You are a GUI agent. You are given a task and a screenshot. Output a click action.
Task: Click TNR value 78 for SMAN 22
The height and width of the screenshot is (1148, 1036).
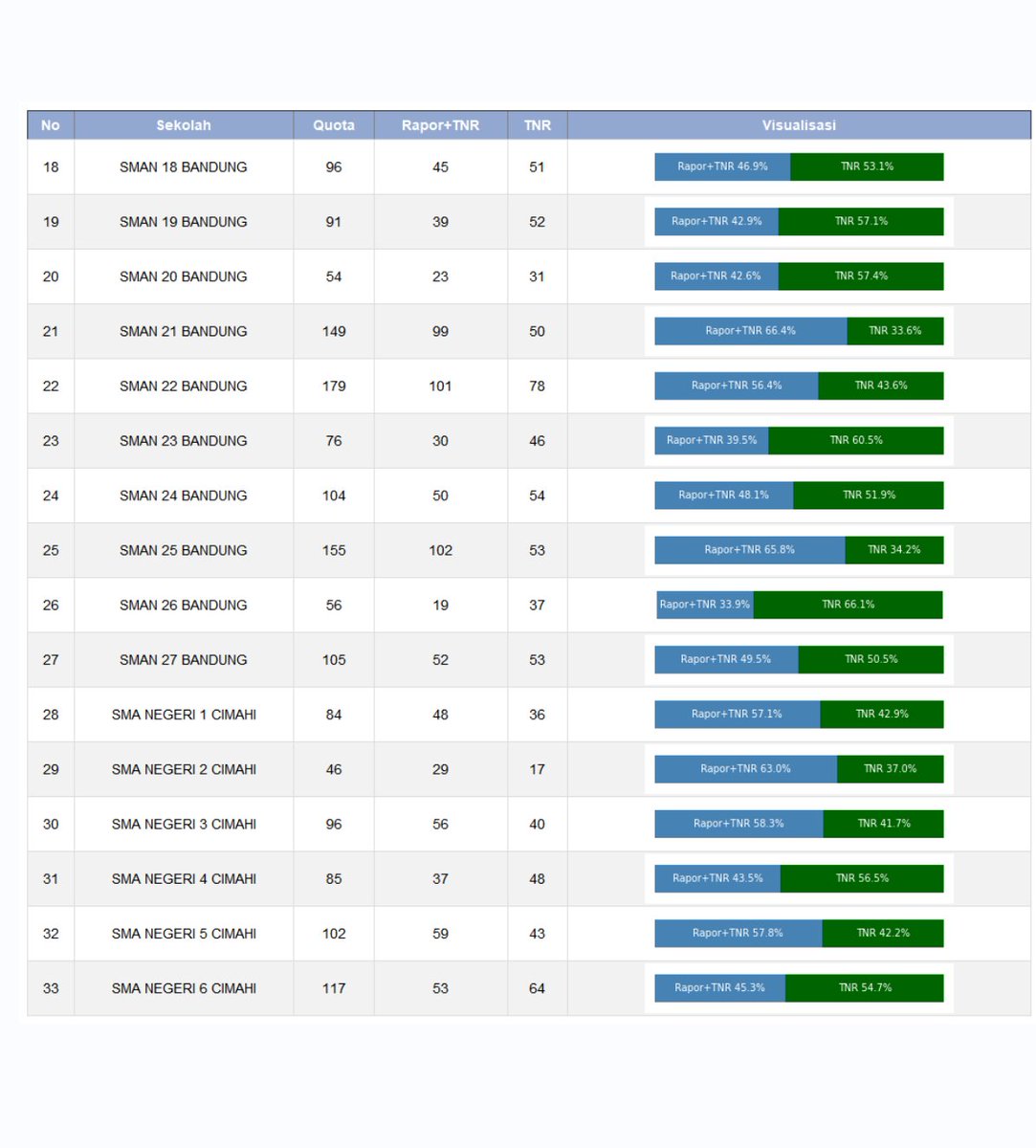(538, 386)
